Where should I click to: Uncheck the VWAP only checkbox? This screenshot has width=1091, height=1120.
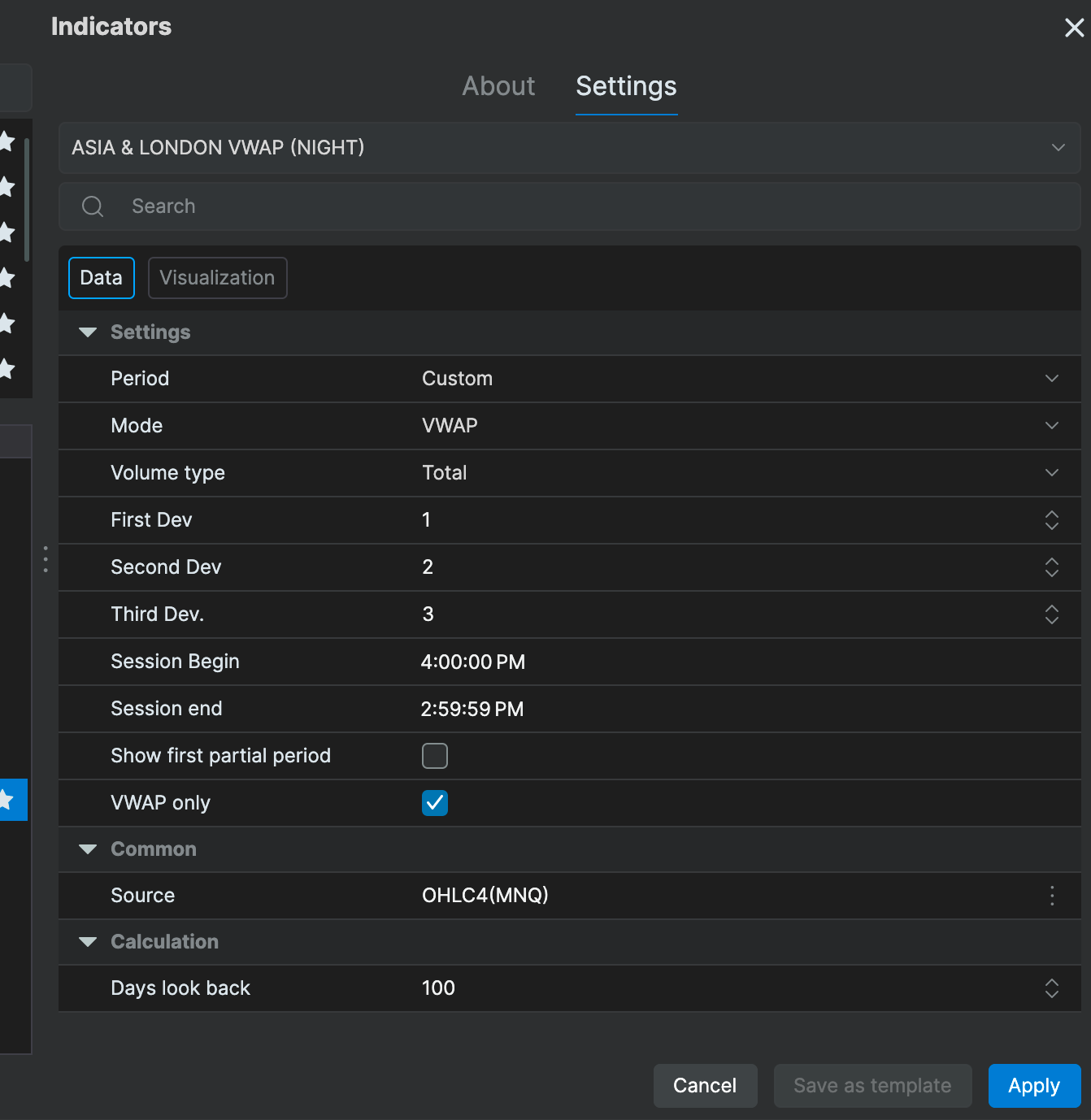pyautogui.click(x=435, y=803)
